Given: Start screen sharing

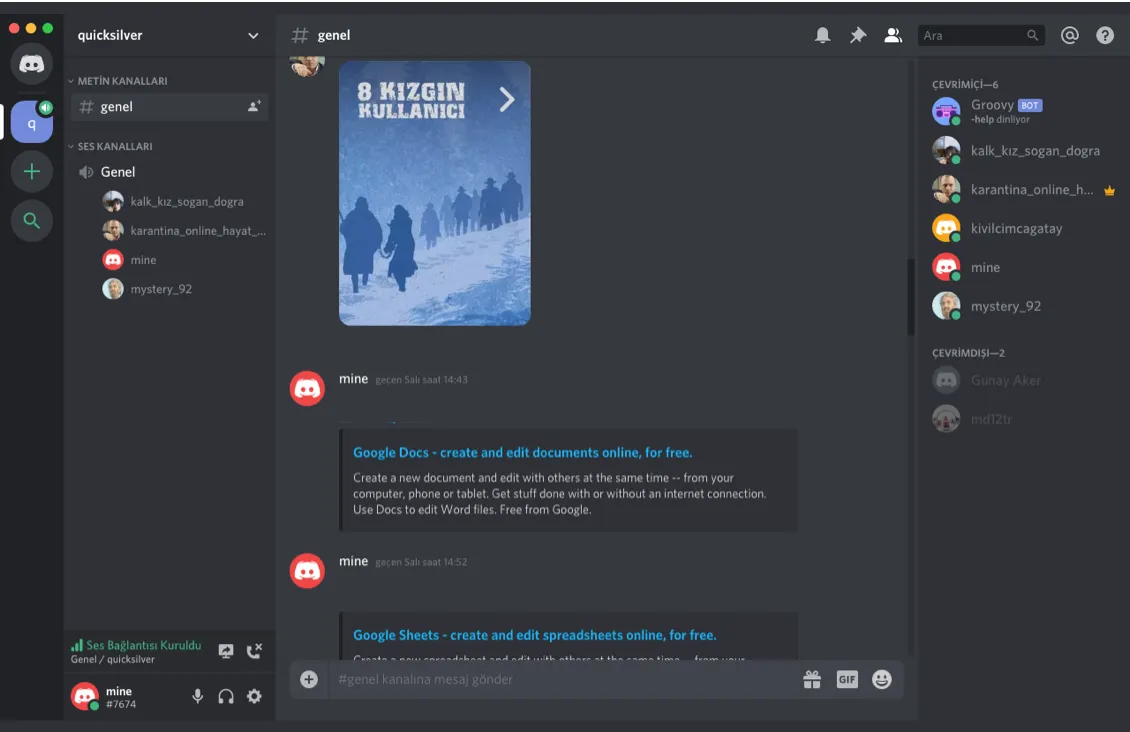Looking at the screenshot, I should [224, 650].
